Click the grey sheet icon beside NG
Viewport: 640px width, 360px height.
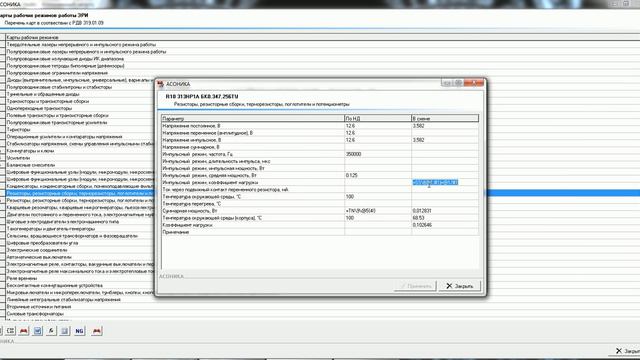[64, 331]
